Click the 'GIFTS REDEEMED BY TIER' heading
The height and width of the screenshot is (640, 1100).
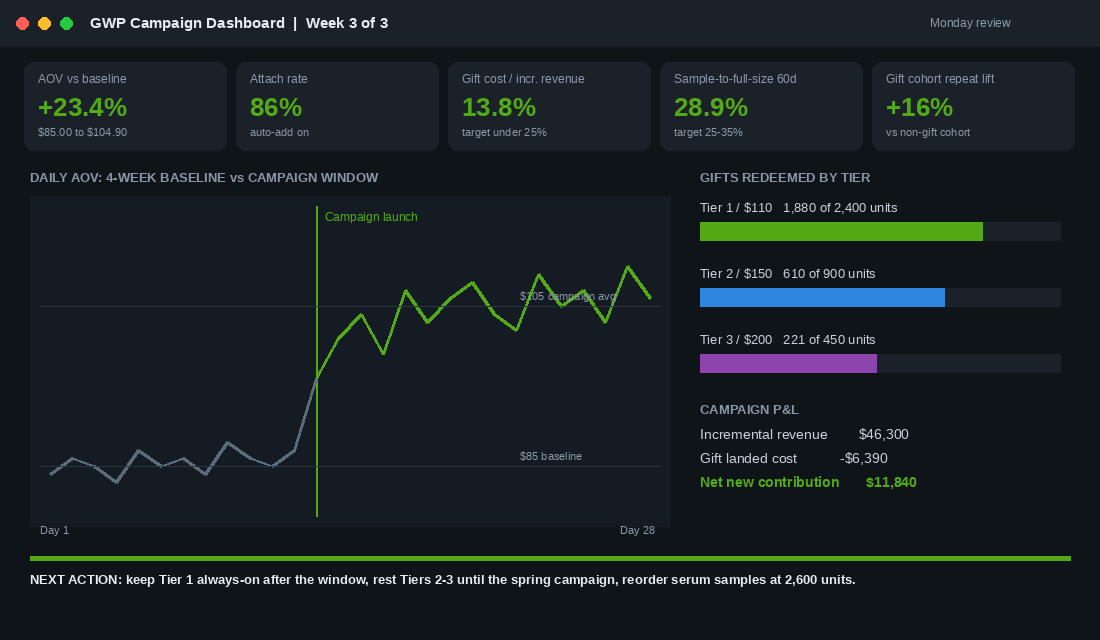pyautogui.click(x=785, y=178)
